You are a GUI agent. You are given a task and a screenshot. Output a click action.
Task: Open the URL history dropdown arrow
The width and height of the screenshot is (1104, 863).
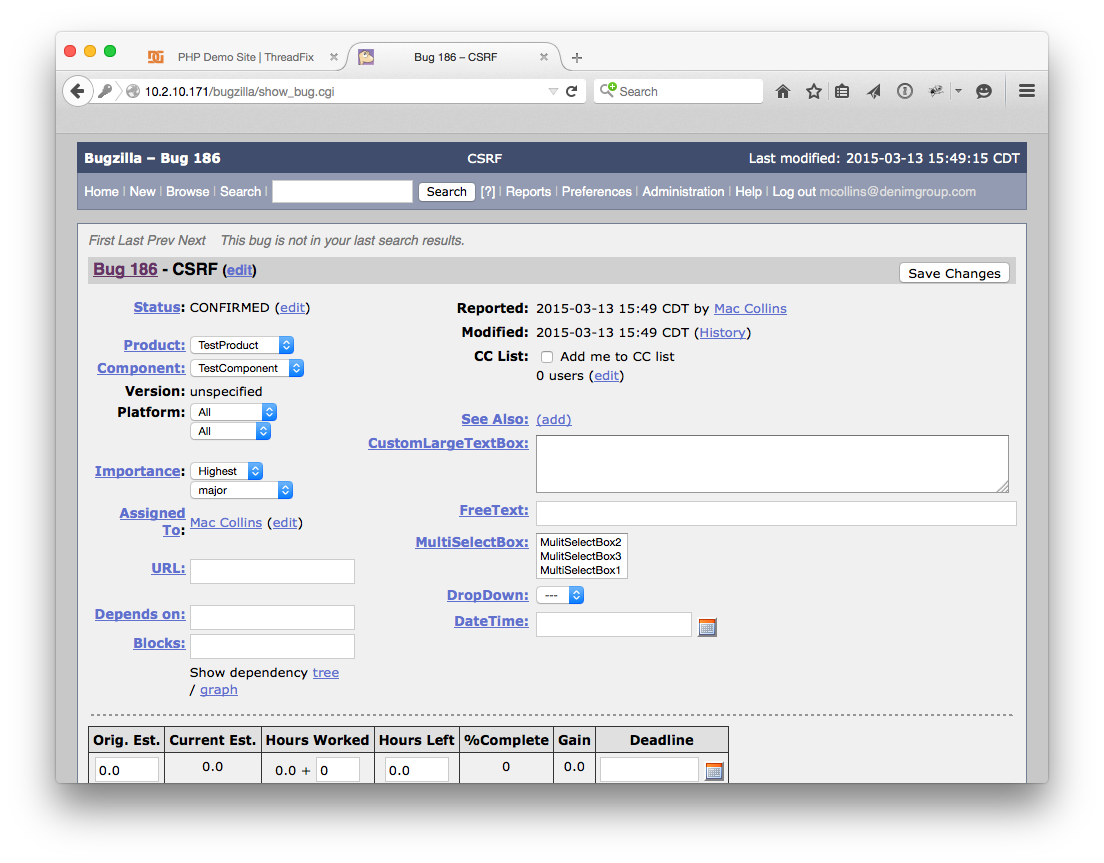[553, 92]
